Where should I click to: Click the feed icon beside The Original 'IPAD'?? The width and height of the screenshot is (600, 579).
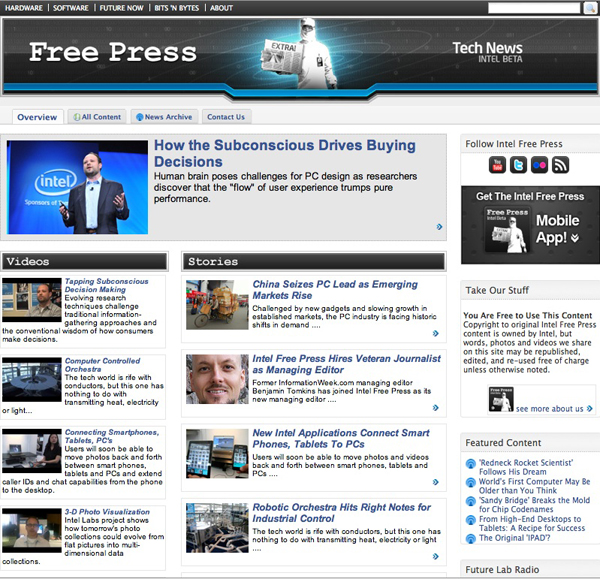point(471,538)
